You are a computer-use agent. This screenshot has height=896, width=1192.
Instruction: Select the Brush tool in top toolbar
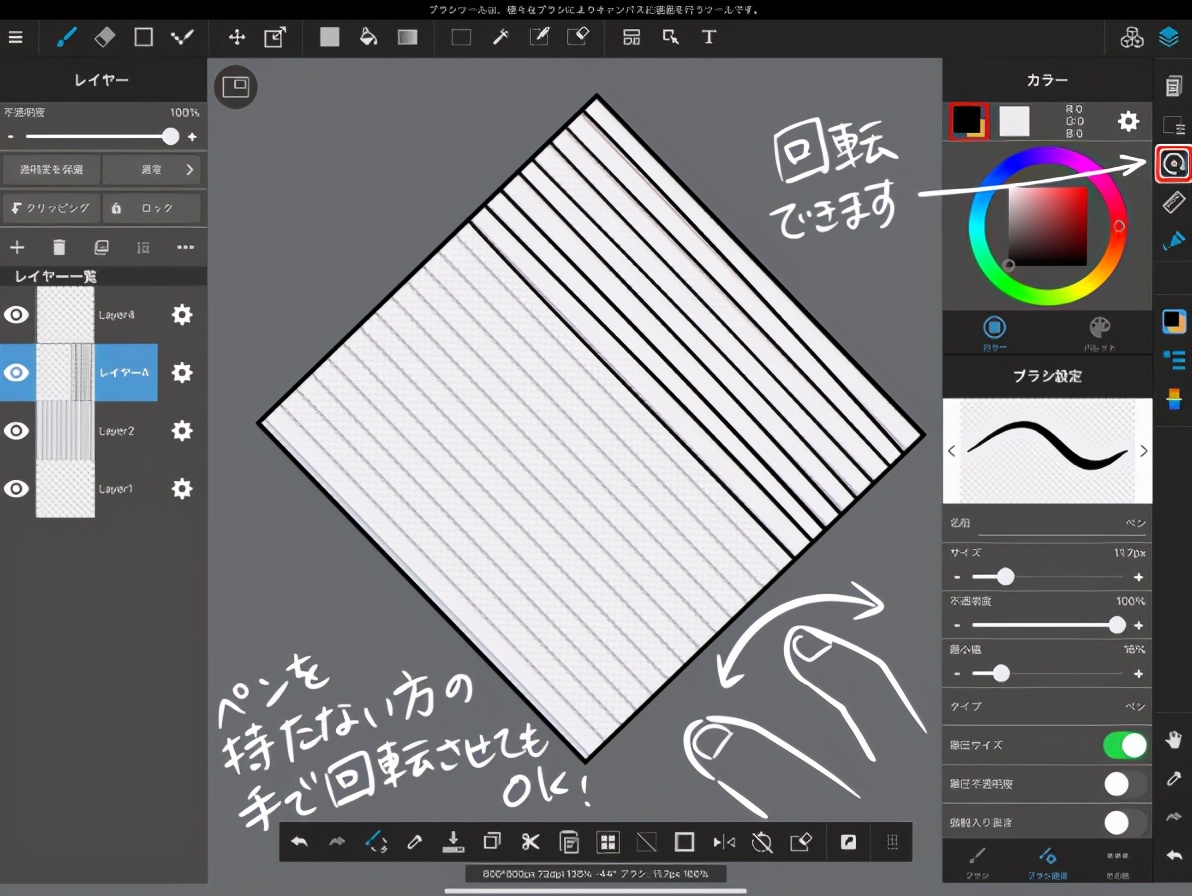pos(66,37)
